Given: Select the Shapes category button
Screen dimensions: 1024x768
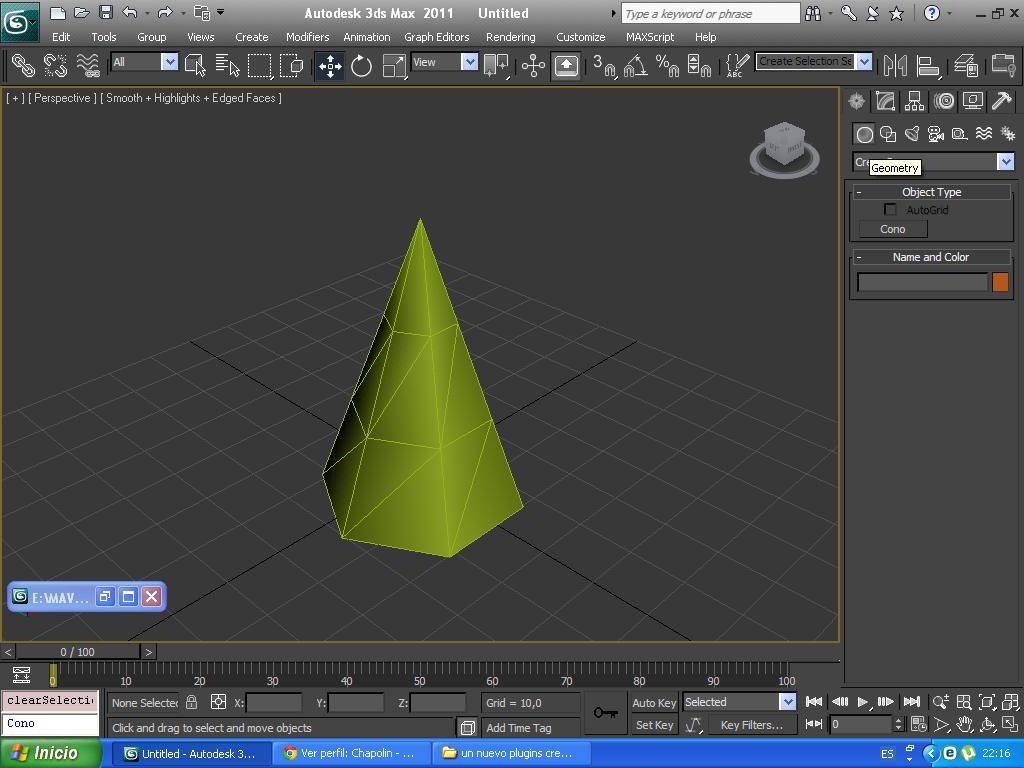Looking at the screenshot, I should [x=888, y=135].
